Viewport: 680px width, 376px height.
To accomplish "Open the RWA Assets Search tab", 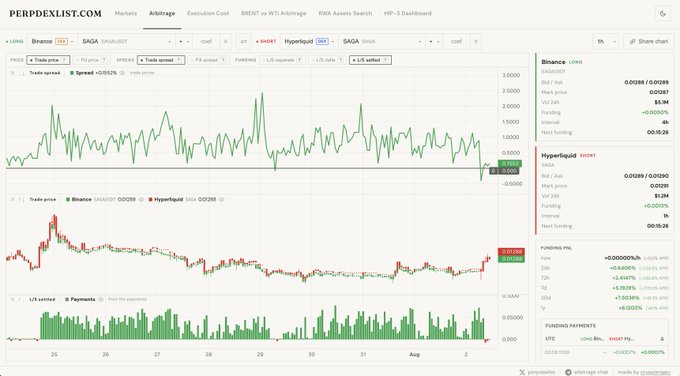I will [x=345, y=13].
